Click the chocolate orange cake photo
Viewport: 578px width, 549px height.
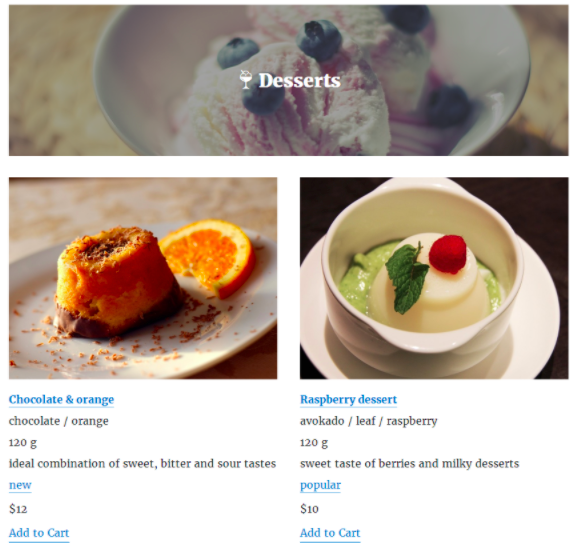point(143,278)
